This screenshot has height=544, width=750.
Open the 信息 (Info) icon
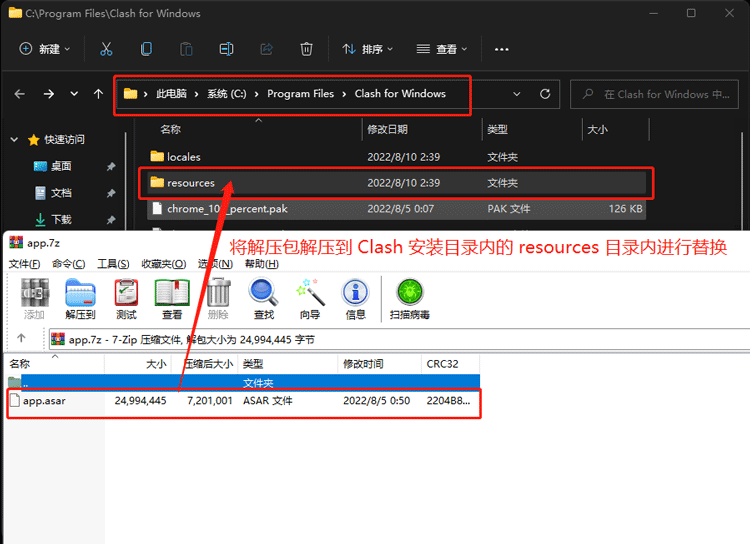[355, 298]
